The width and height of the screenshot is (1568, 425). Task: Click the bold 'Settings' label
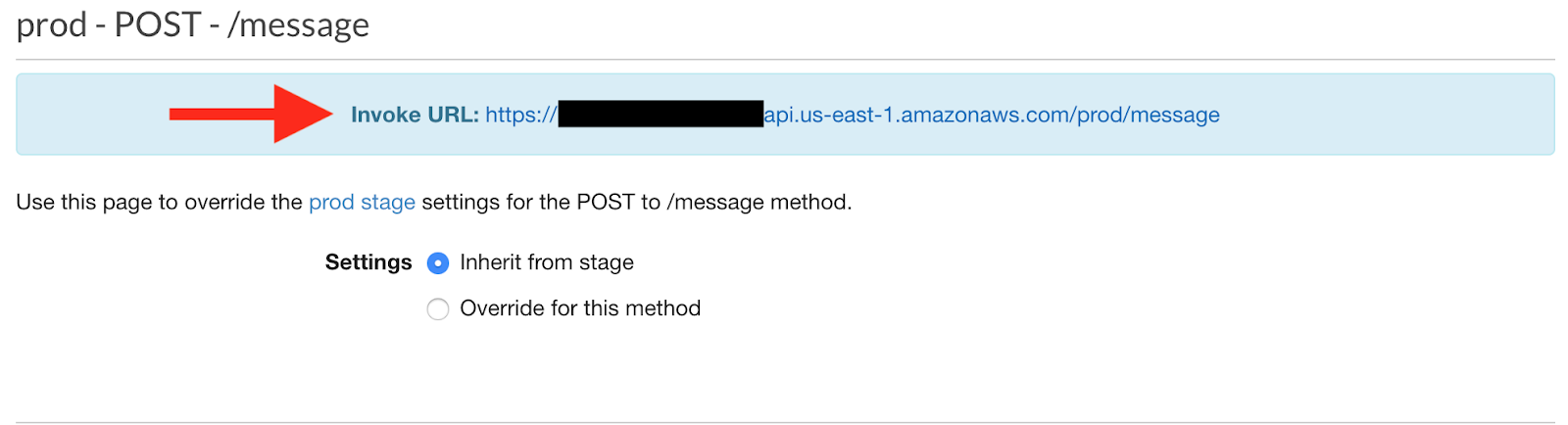368,262
